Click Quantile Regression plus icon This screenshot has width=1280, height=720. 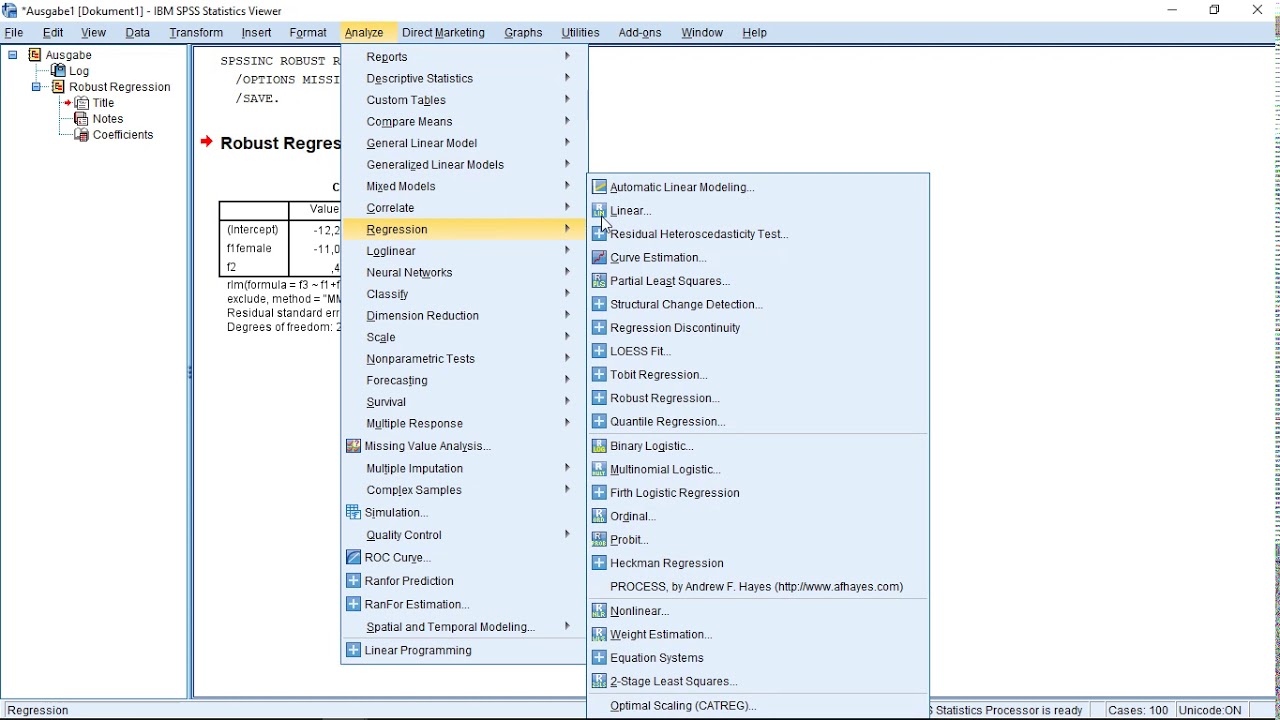[600, 422]
